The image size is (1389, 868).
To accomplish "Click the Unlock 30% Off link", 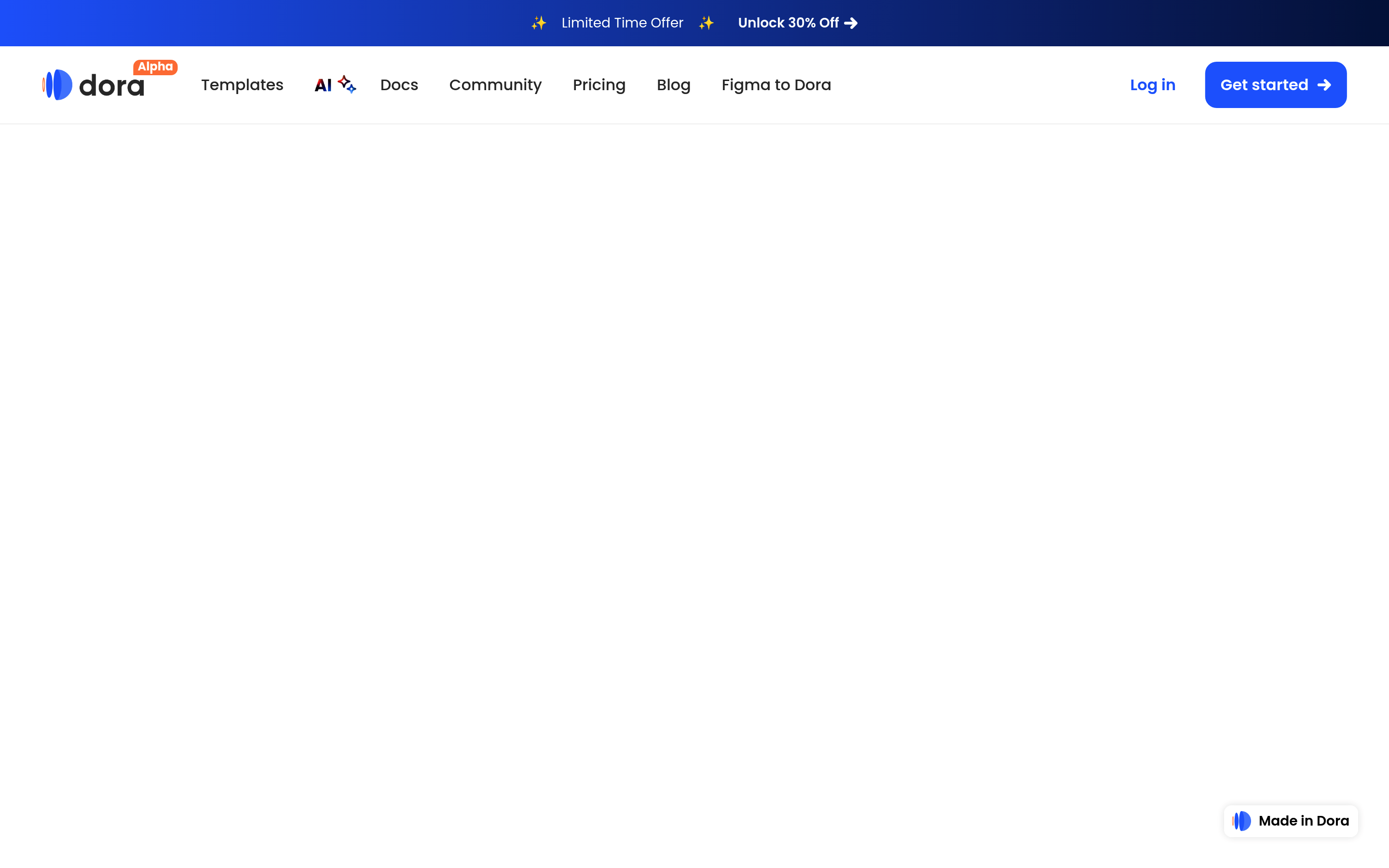I will click(x=788, y=23).
